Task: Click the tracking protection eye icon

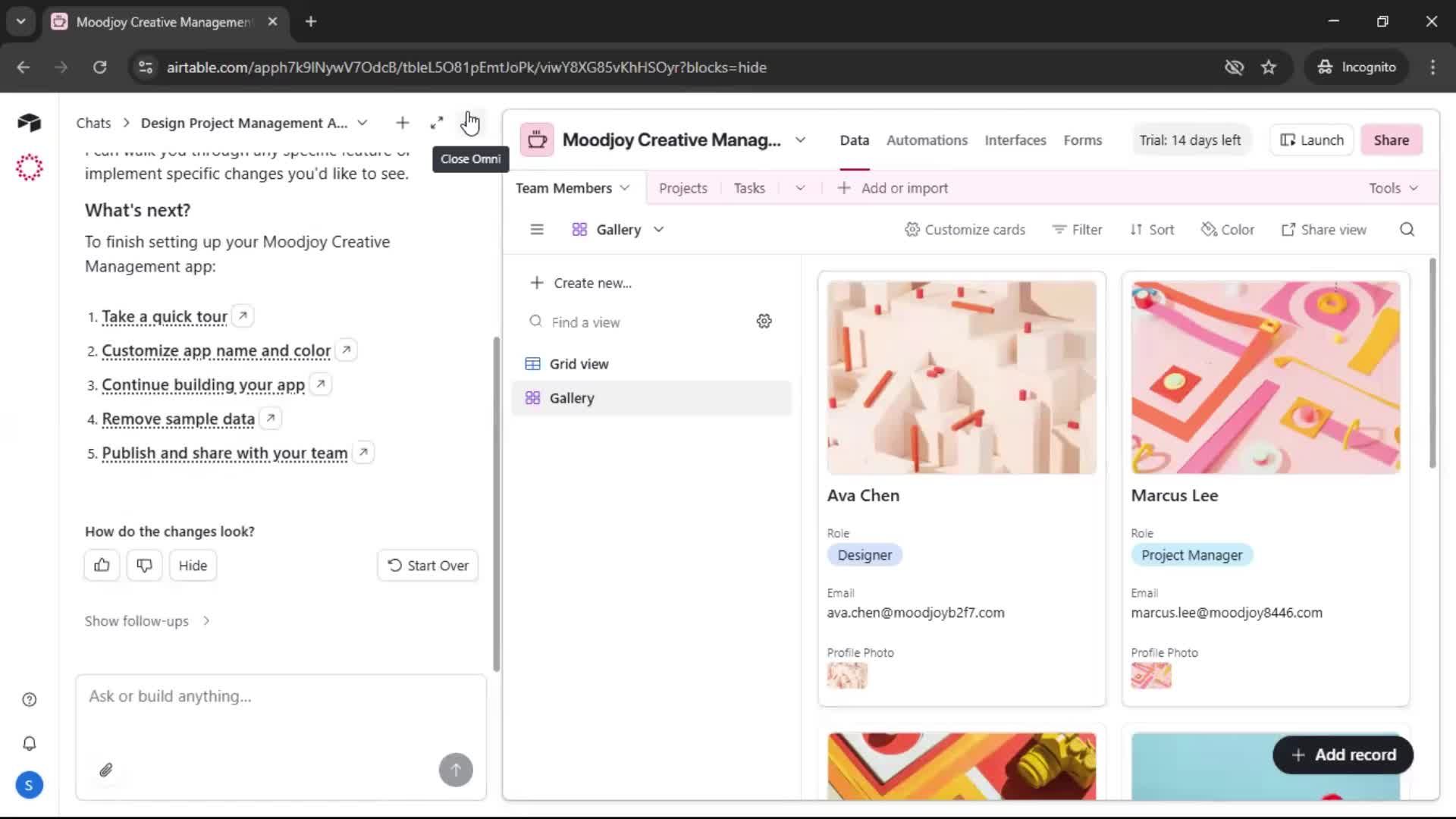Action: point(1235,67)
